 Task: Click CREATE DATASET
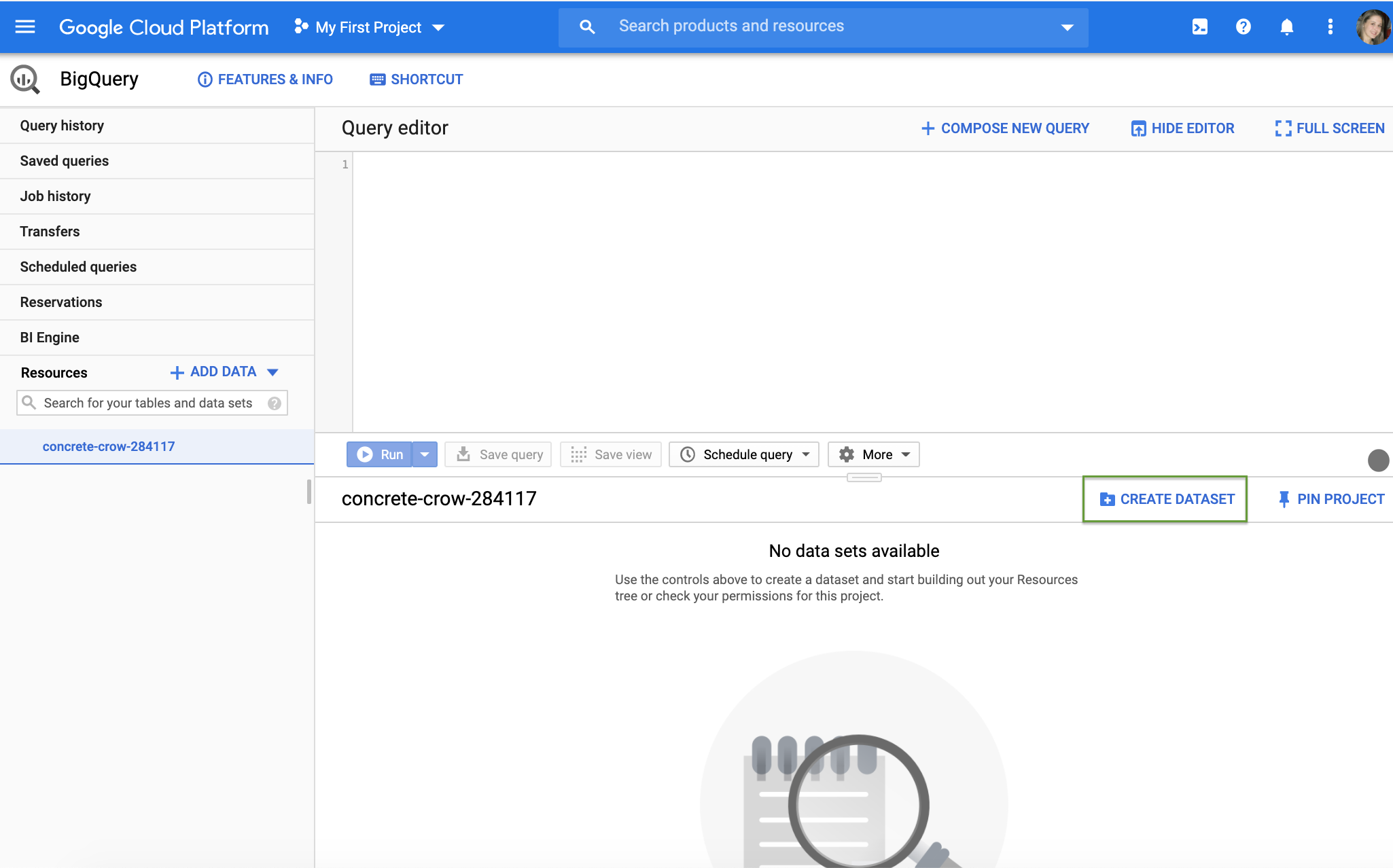tap(1165, 499)
